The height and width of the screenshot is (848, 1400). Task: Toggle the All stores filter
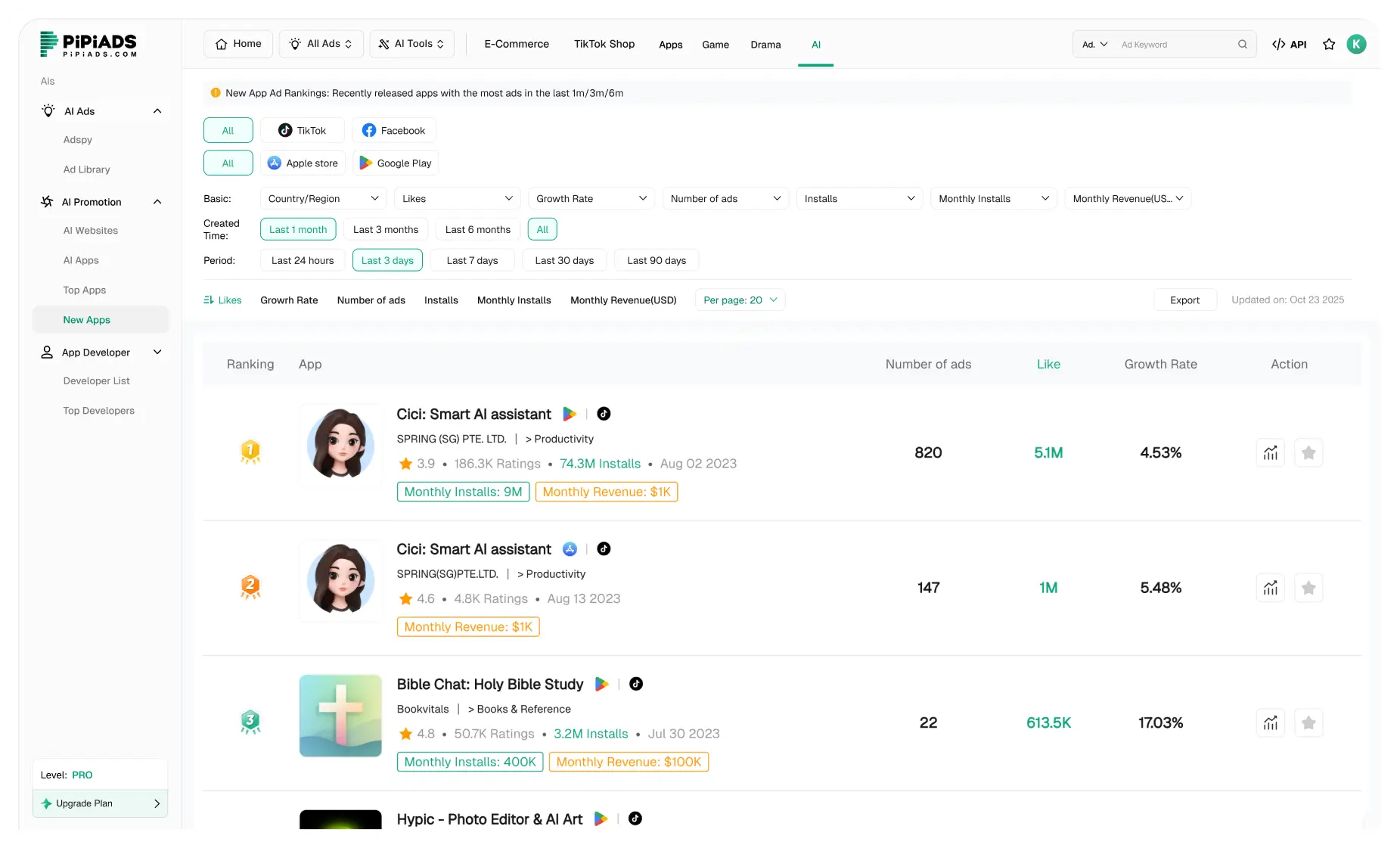[228, 163]
